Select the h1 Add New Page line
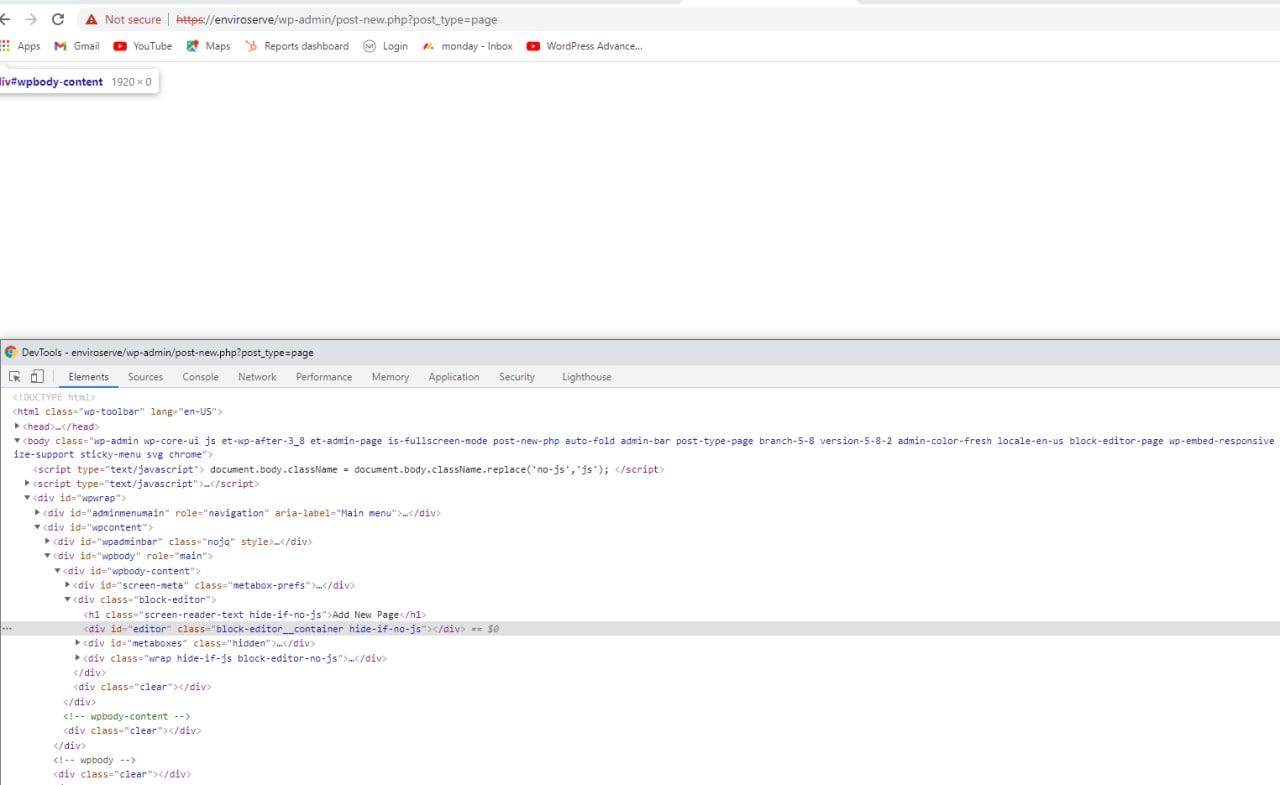The image size is (1280, 785). (x=256, y=614)
